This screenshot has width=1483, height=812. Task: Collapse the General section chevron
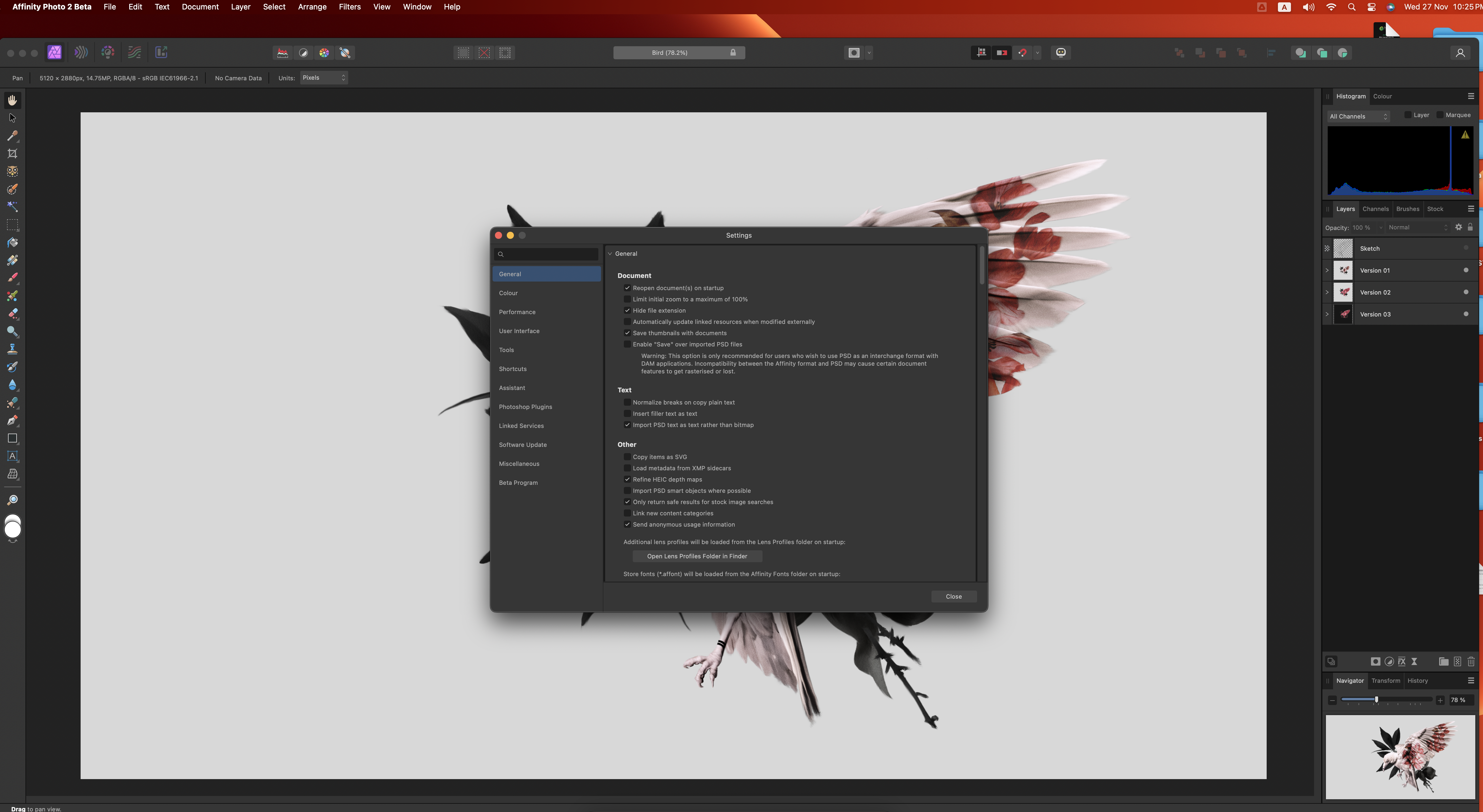pyautogui.click(x=610, y=254)
